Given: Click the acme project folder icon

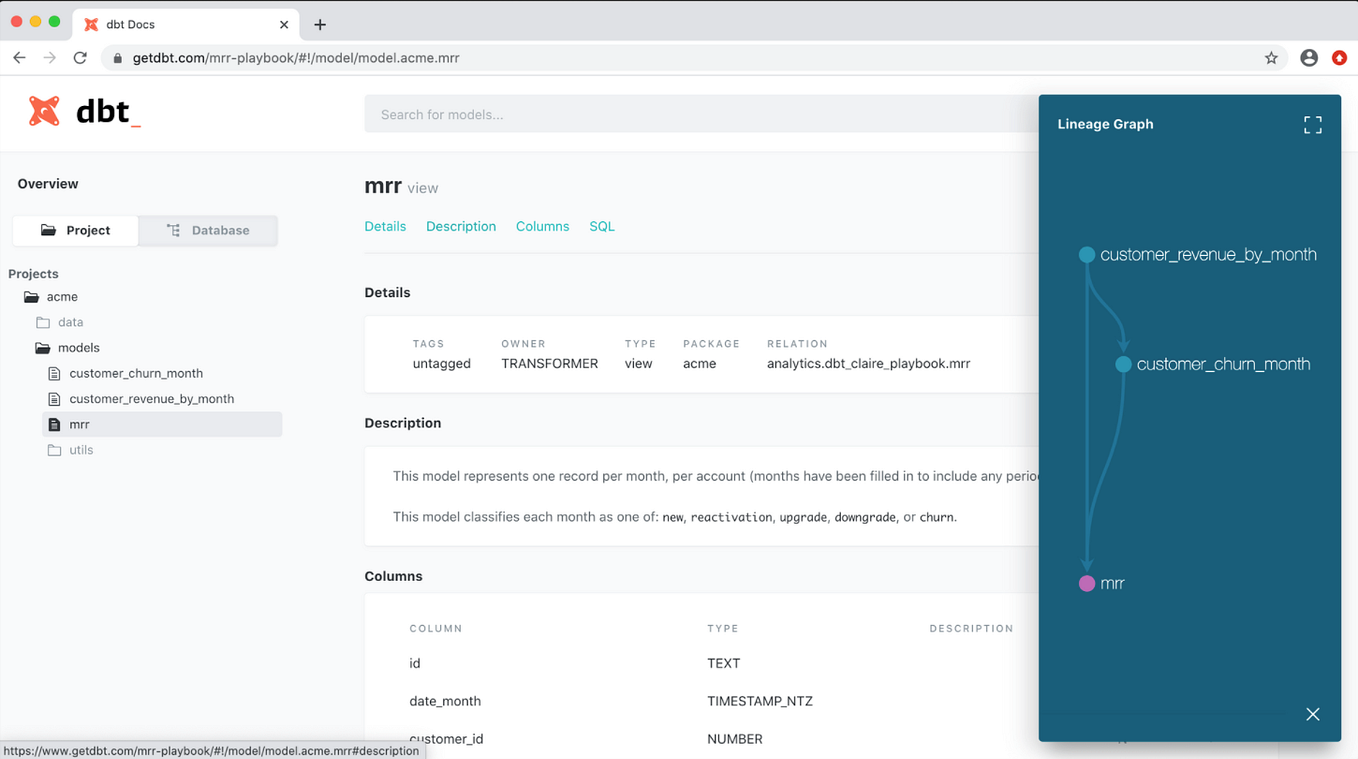Looking at the screenshot, I should pyautogui.click(x=30, y=296).
